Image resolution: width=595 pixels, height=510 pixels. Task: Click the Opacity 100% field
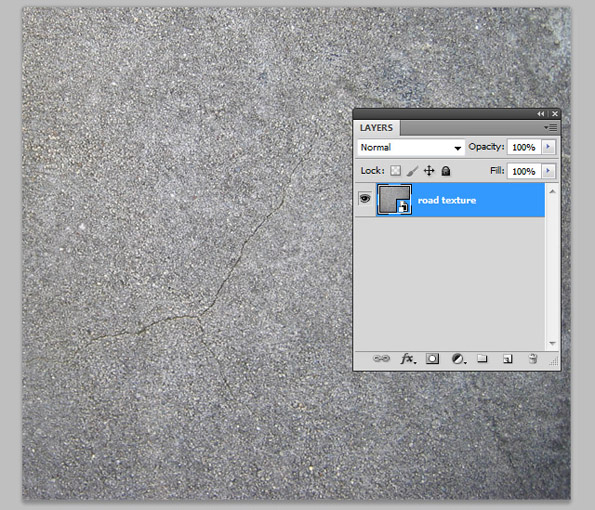tap(524, 147)
